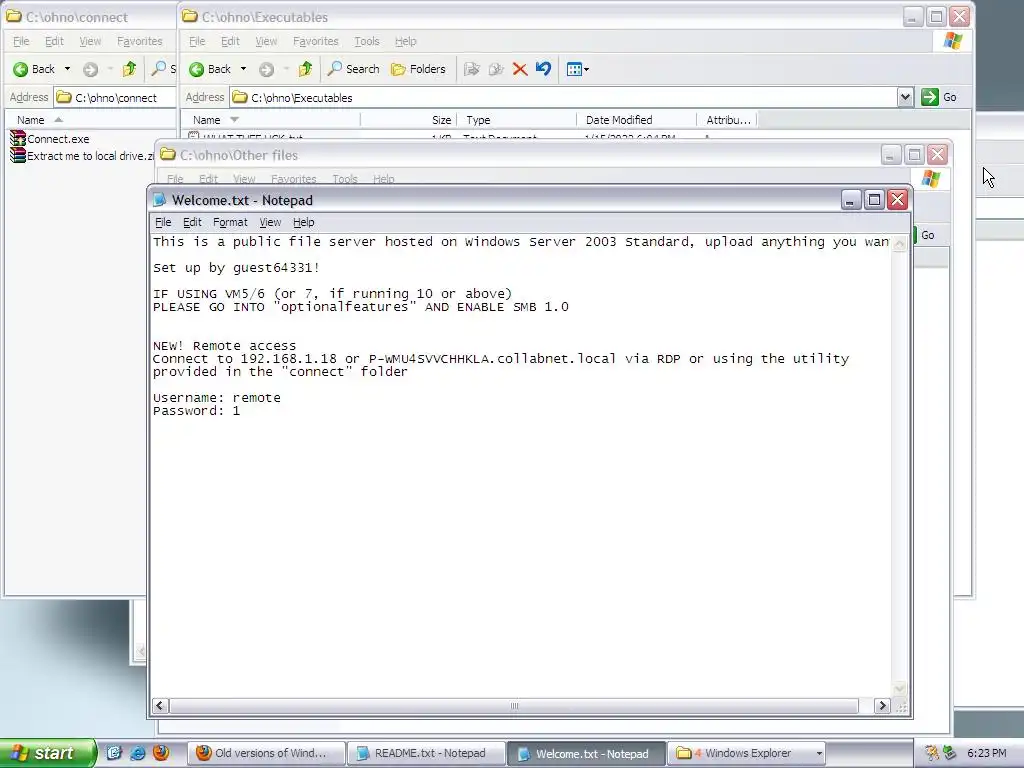Open Notepad Help menu
1024x768 pixels.
point(303,222)
